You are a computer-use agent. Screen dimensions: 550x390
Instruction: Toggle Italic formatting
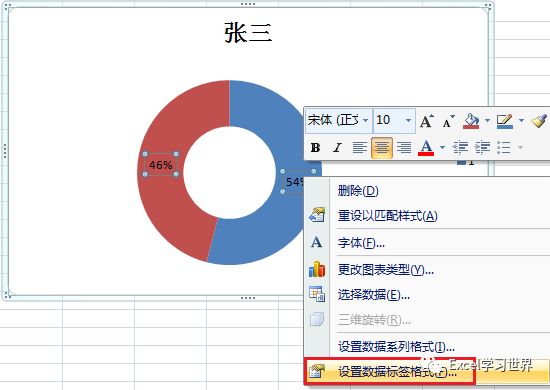click(x=337, y=148)
